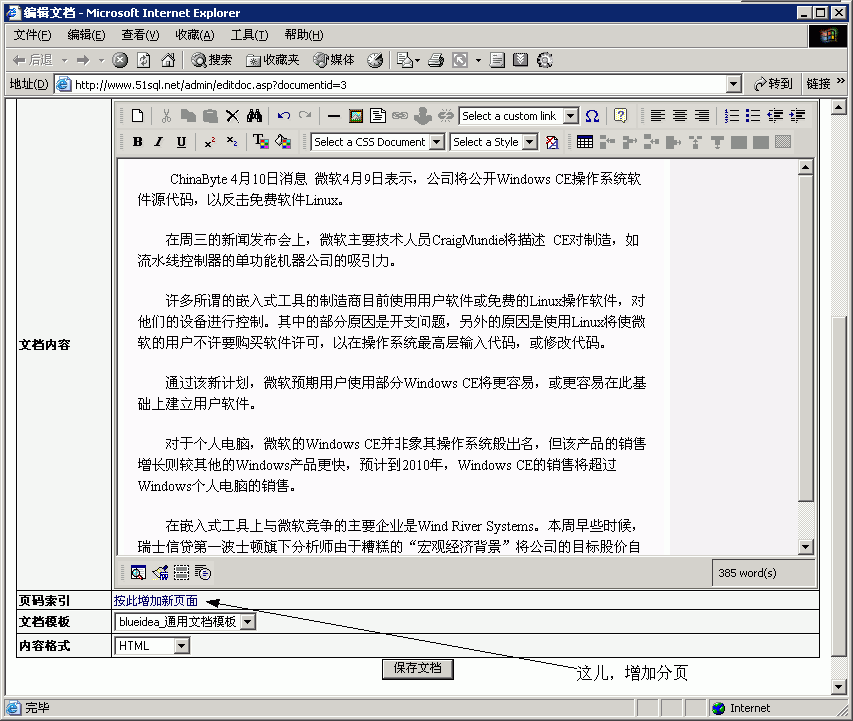Increase paragraph indent

point(798,116)
